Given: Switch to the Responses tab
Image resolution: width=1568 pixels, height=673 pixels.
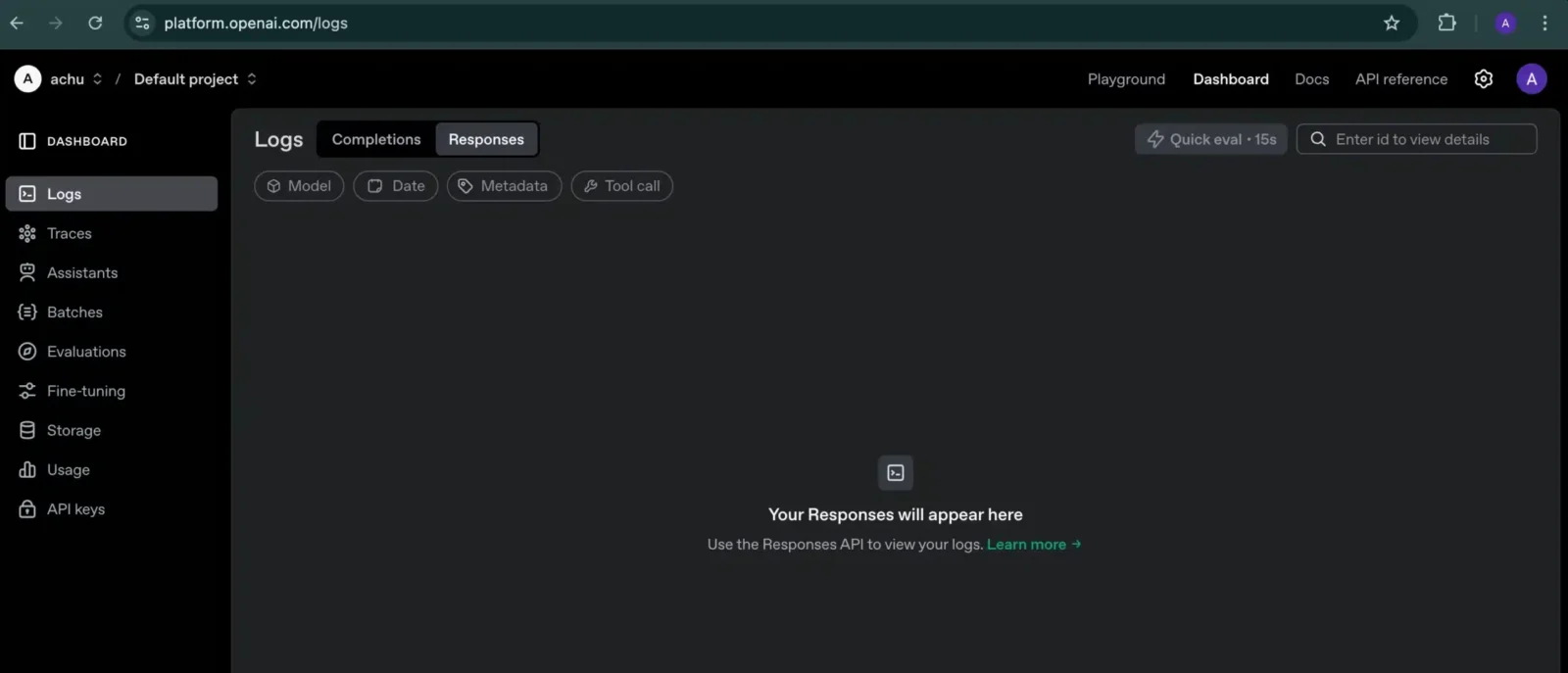Looking at the screenshot, I should click(486, 139).
